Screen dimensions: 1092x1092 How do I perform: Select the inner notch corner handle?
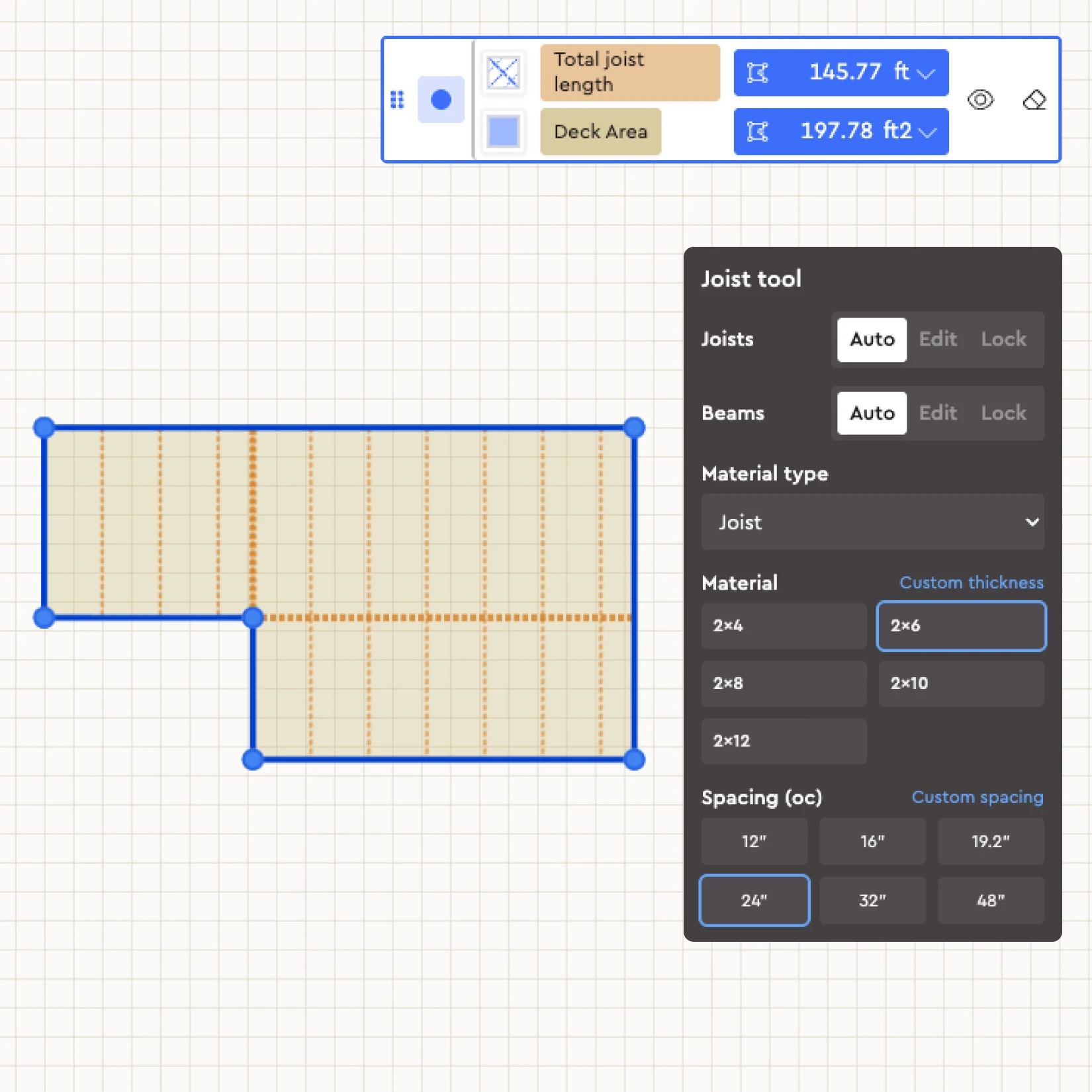coord(253,617)
